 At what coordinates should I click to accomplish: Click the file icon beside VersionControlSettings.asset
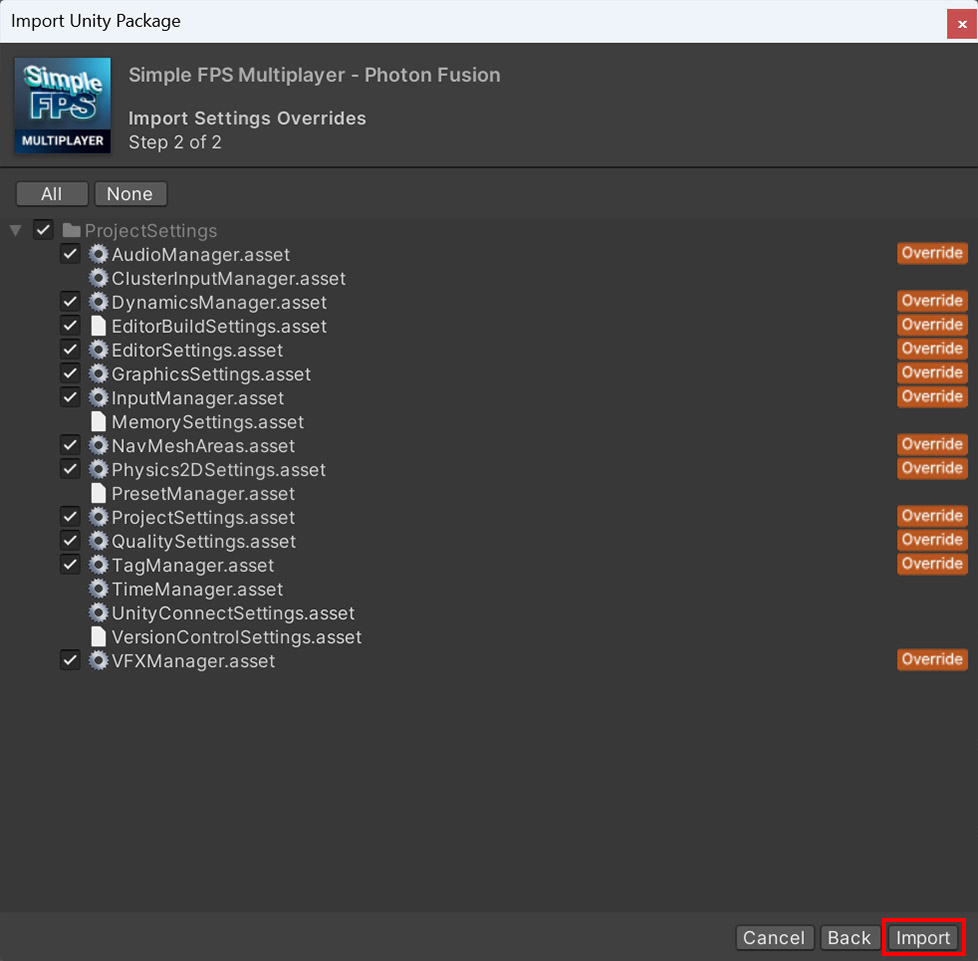click(98, 637)
